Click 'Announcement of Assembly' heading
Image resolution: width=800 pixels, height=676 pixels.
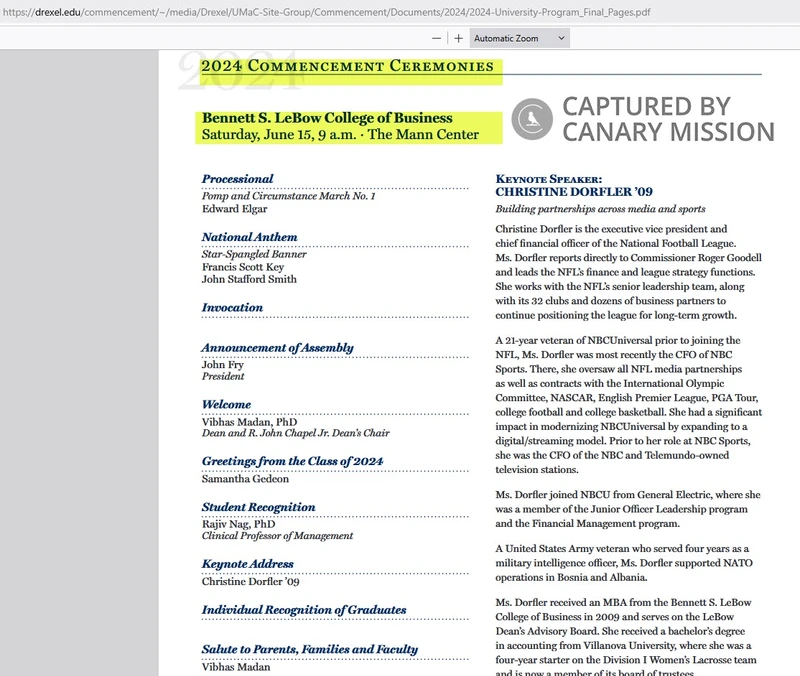[x=278, y=348]
